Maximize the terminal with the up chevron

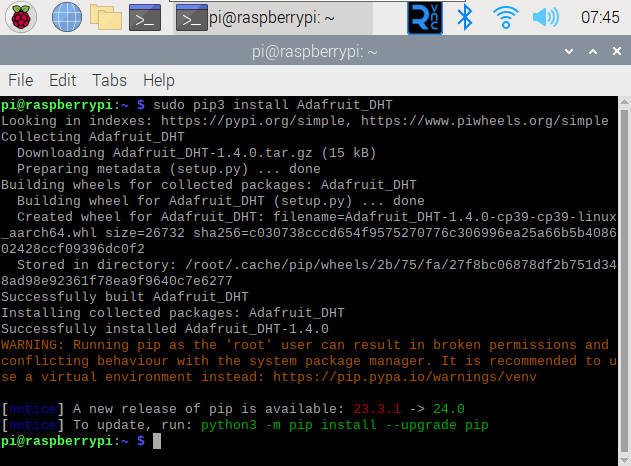[x=593, y=51]
